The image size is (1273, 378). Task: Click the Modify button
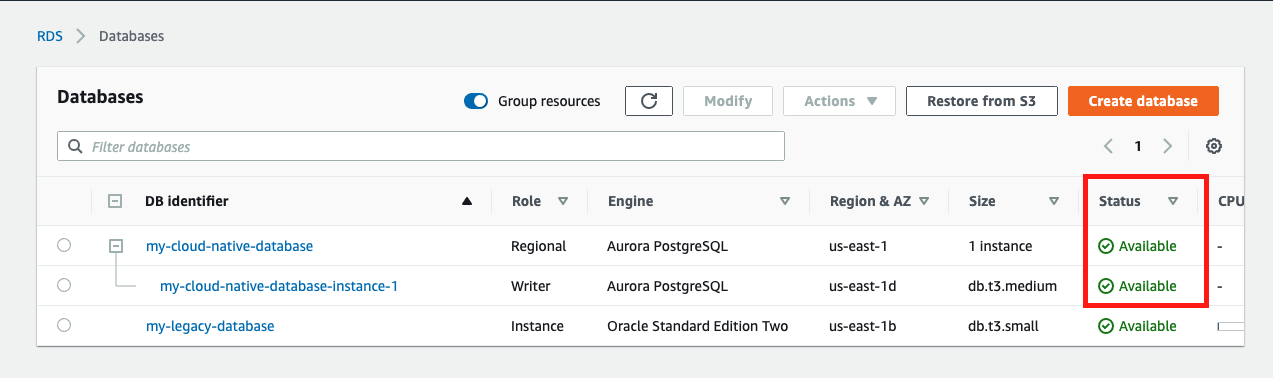point(728,101)
